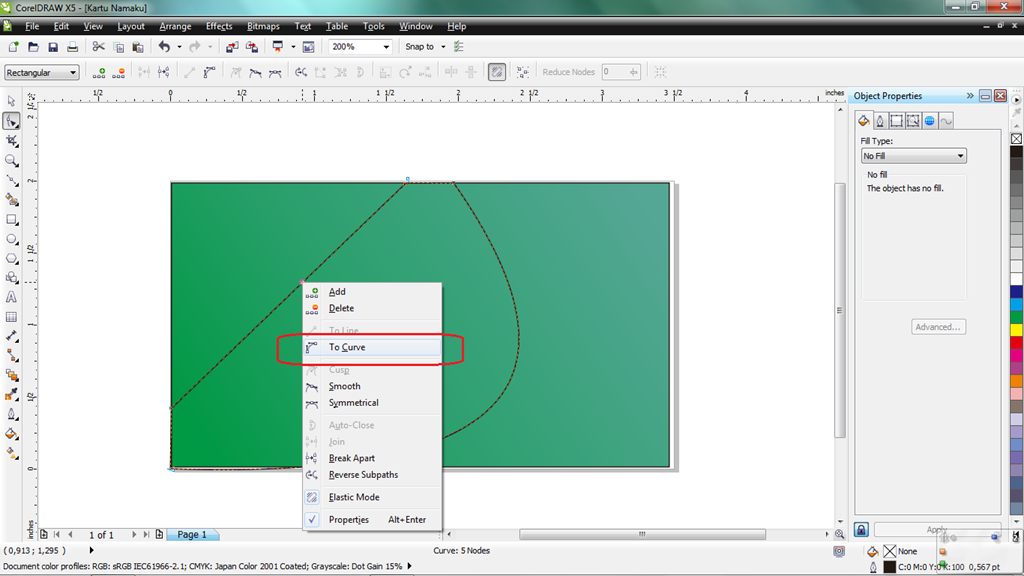
Task: Open the 200% zoom level dropdown
Action: 387,47
